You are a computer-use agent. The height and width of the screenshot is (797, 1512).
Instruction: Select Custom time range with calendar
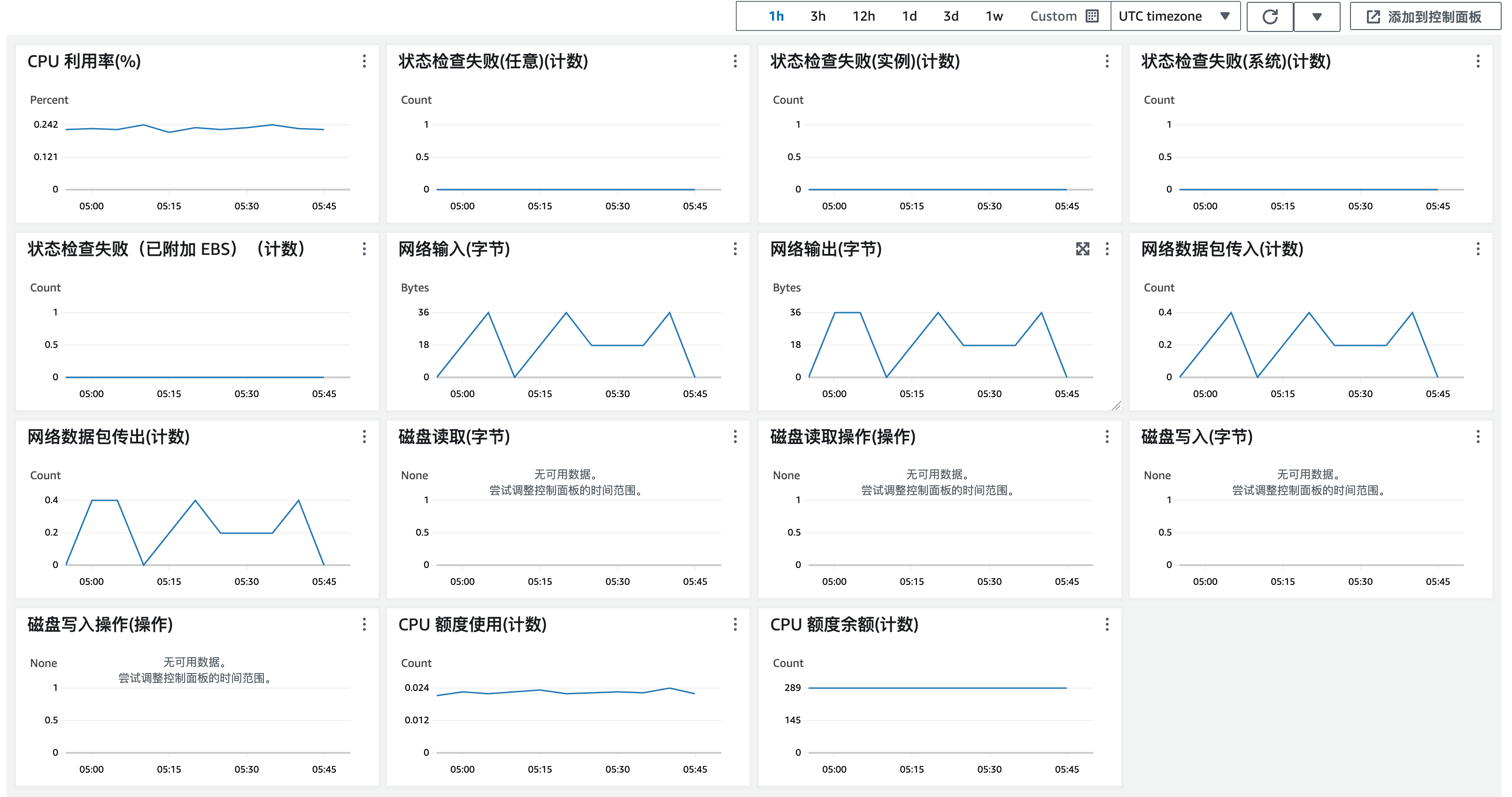tap(1063, 16)
